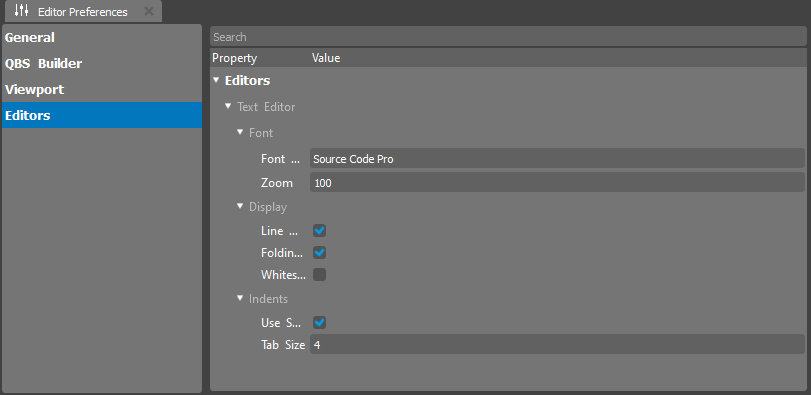This screenshot has height=395, width=811.
Task: Click the Foldin... property label
Action: tap(282, 253)
